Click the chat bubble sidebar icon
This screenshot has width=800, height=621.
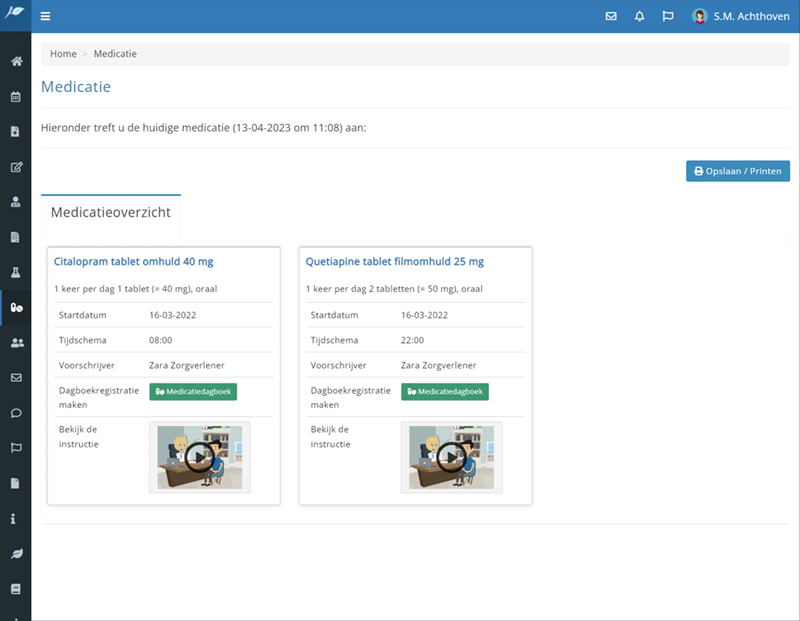click(16, 413)
